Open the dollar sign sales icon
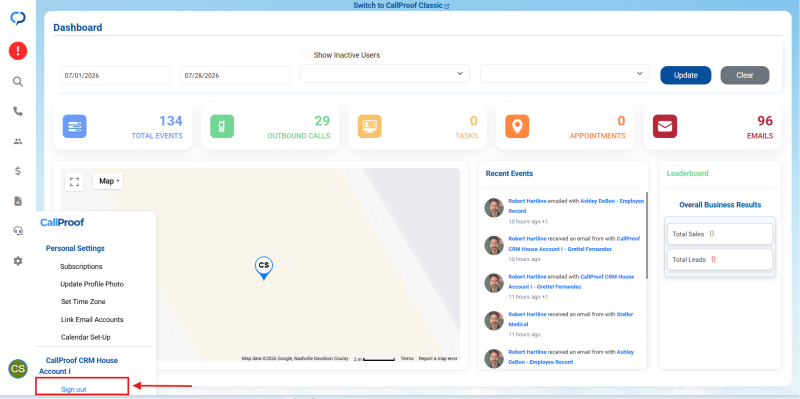Viewport: 800px width, 399px height. 18,171
